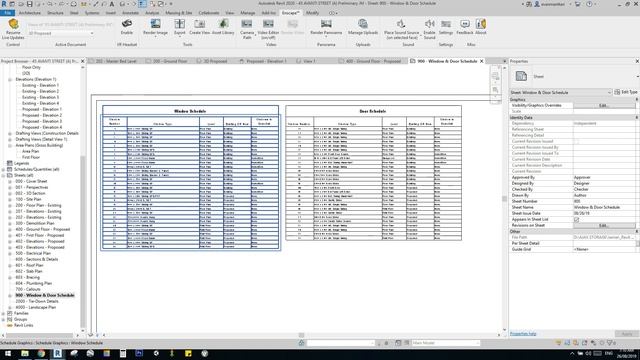This screenshot has width=640, height=360.
Task: Expand the Groups node in Project Browser
Action: pos(4,319)
